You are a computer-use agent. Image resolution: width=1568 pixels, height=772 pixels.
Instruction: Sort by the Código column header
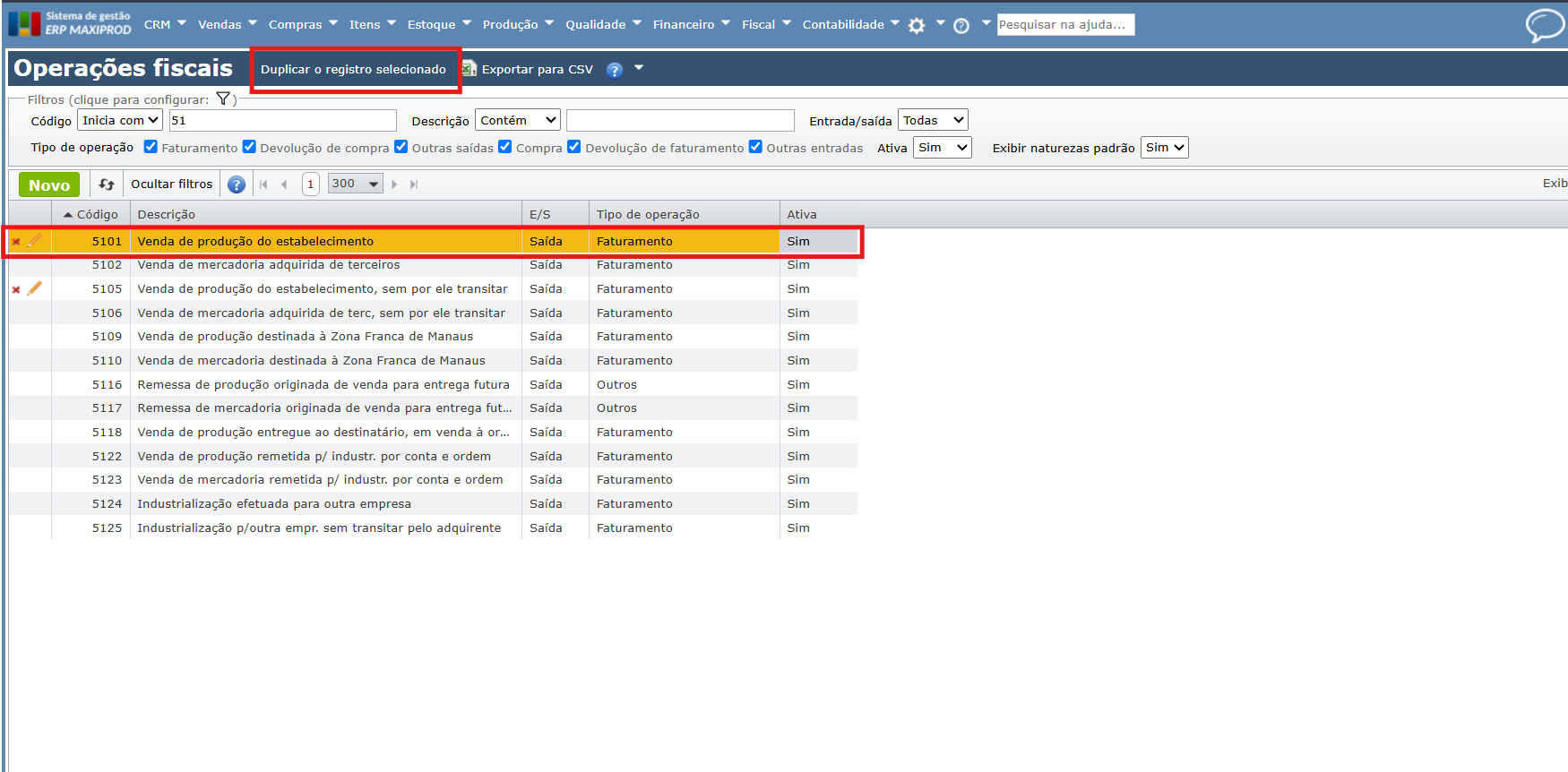[x=90, y=214]
